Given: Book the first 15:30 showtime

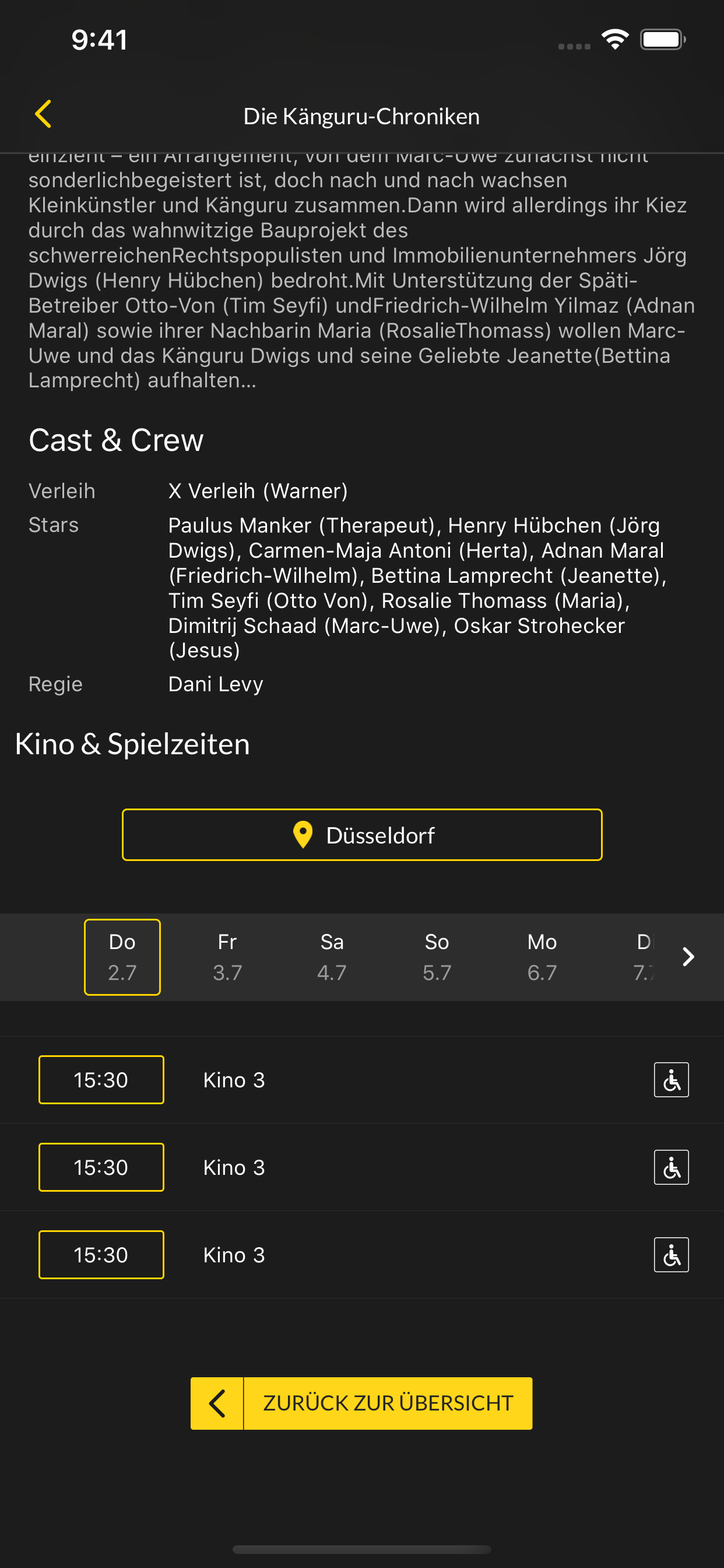Looking at the screenshot, I should pyautogui.click(x=101, y=1080).
